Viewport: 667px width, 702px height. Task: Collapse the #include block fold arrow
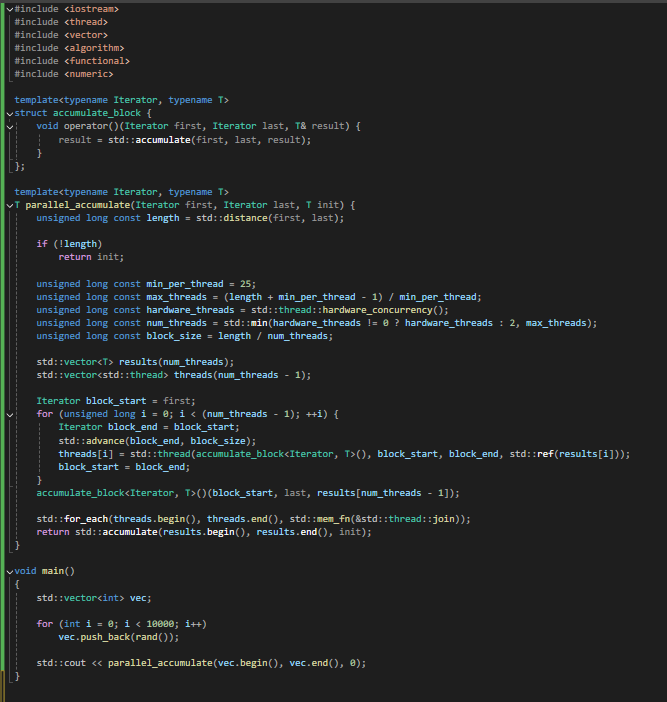click(10, 9)
